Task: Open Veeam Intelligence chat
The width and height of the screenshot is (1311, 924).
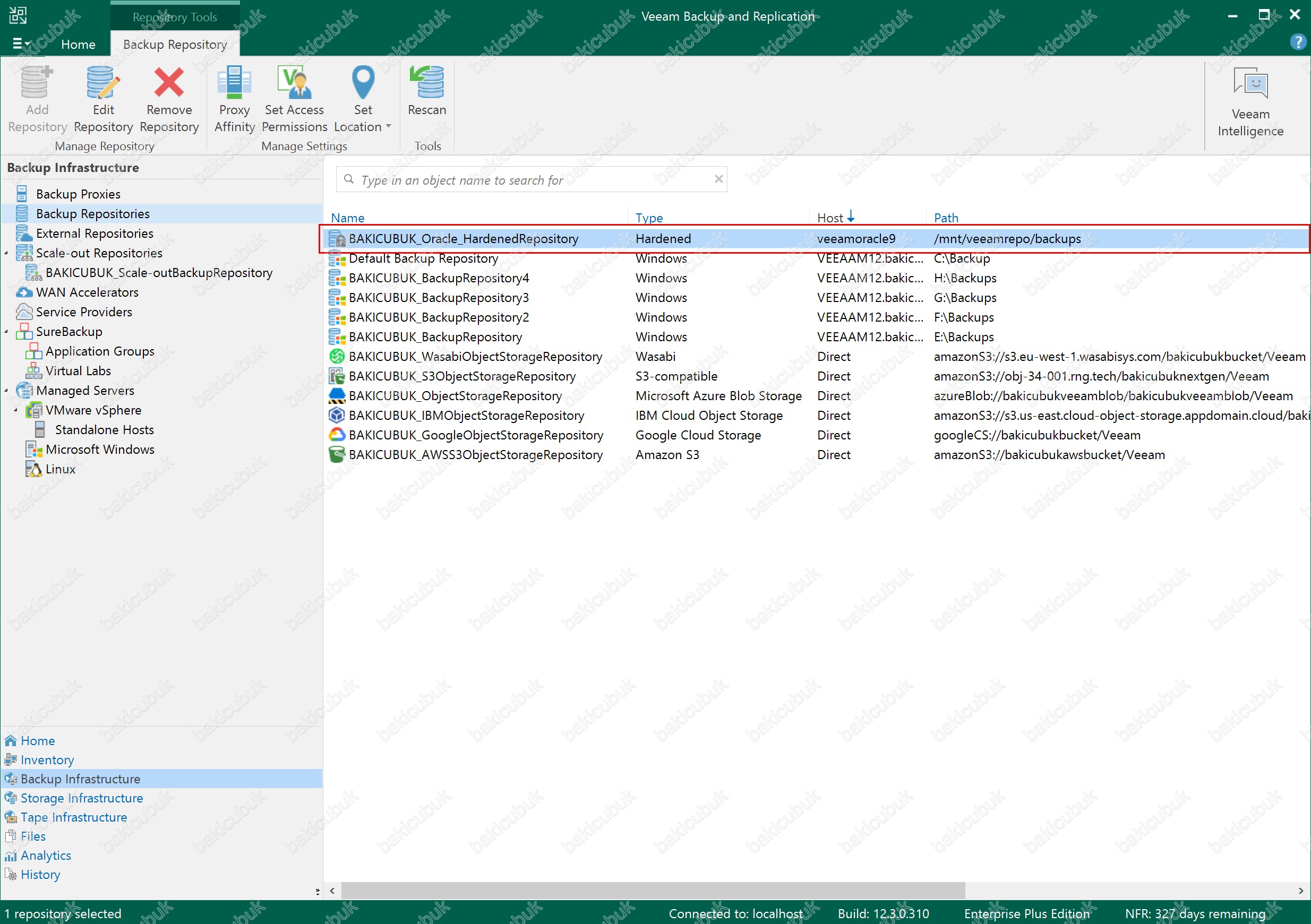Action: (x=1250, y=103)
